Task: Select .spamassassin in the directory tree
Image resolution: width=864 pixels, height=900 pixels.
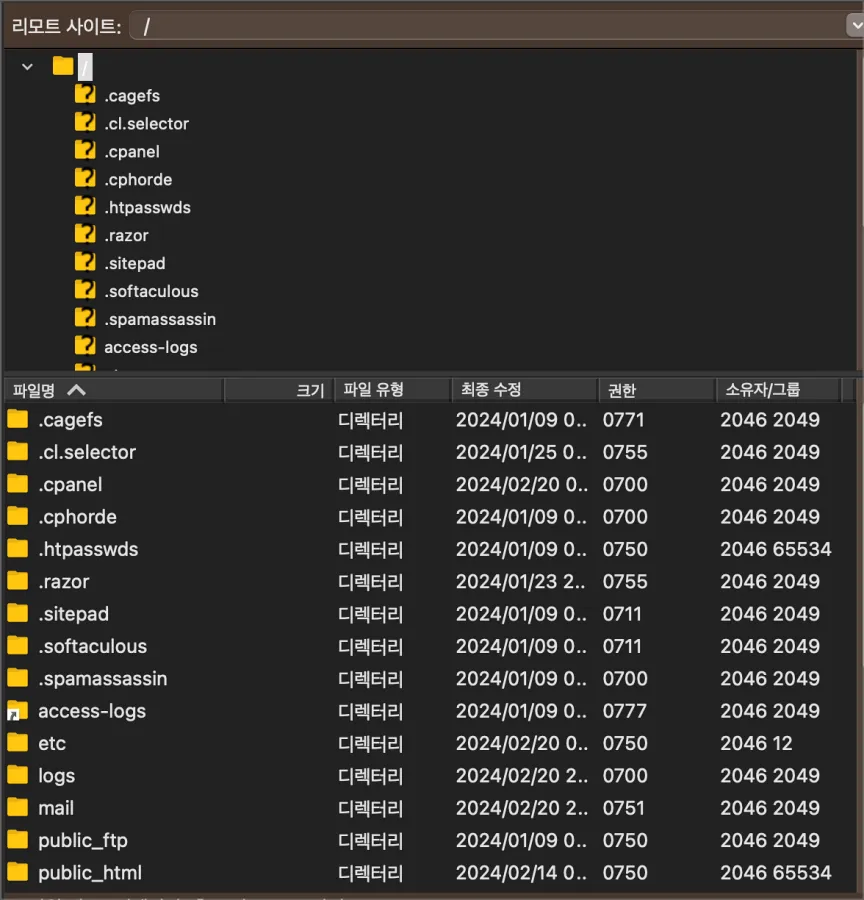Action: [x=159, y=320]
